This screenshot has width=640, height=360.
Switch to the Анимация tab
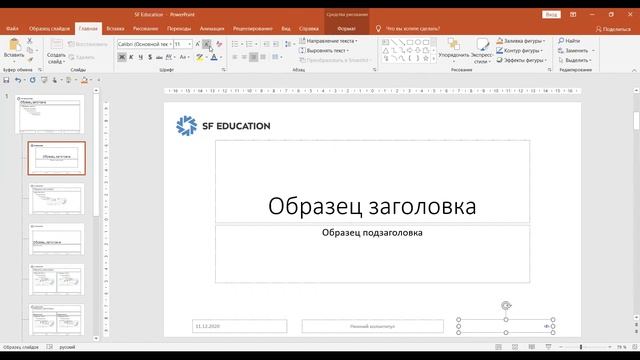(212, 29)
